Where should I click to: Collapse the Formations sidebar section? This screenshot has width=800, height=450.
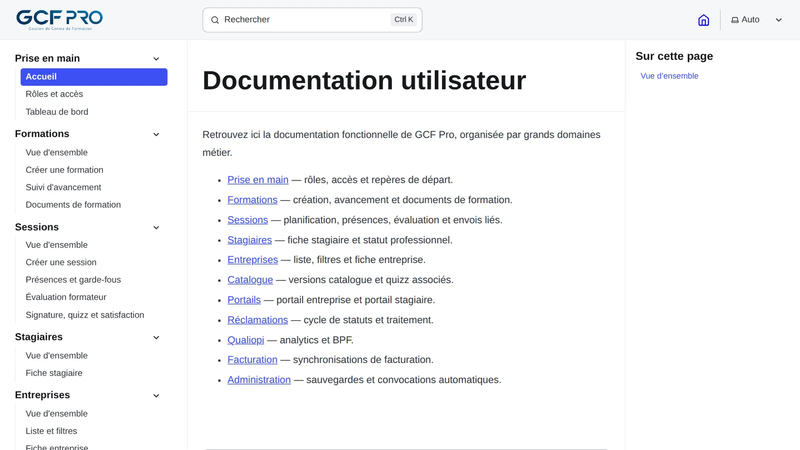[x=156, y=134]
